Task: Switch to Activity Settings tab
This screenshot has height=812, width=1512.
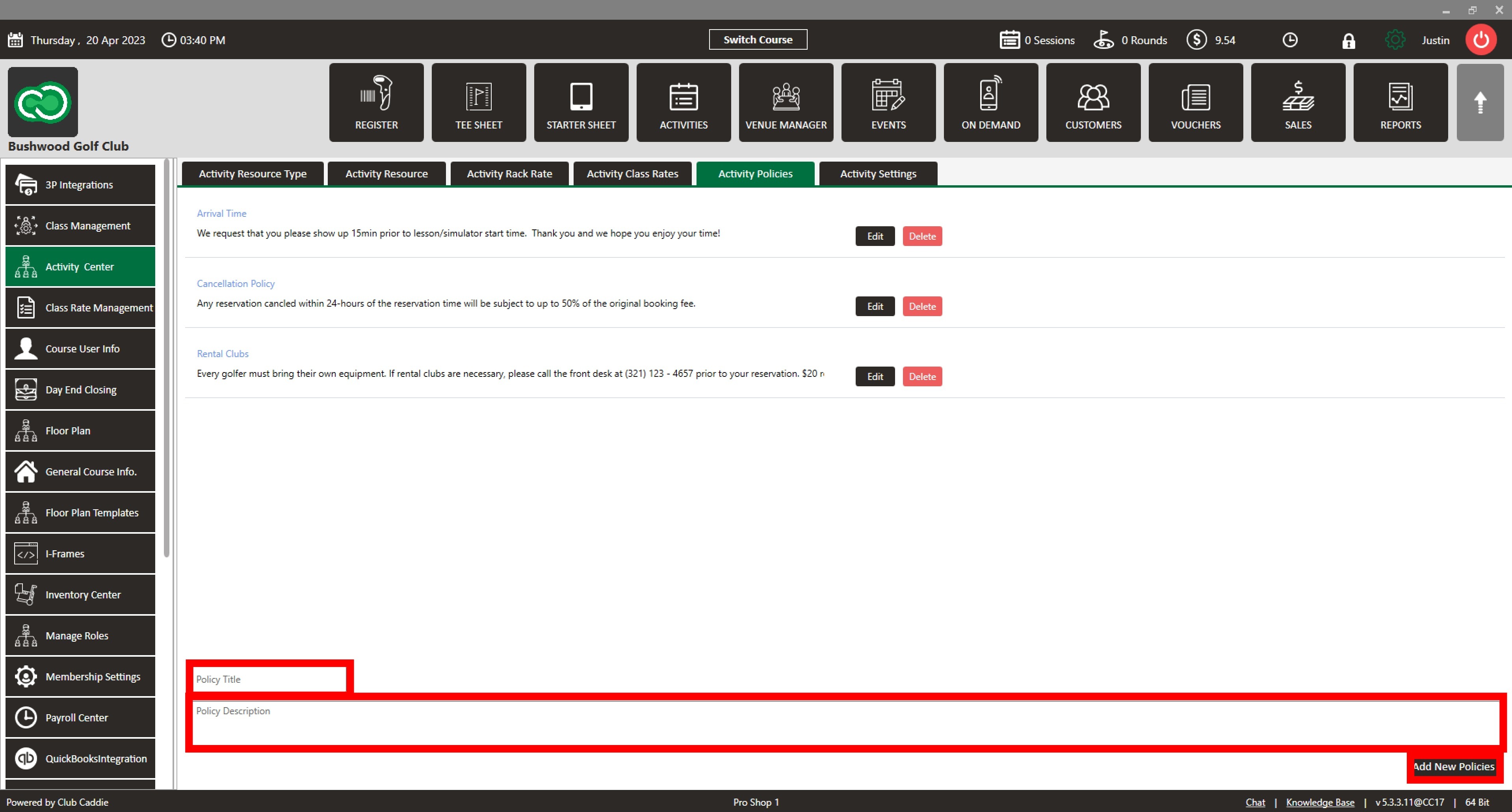Action: tap(878, 174)
